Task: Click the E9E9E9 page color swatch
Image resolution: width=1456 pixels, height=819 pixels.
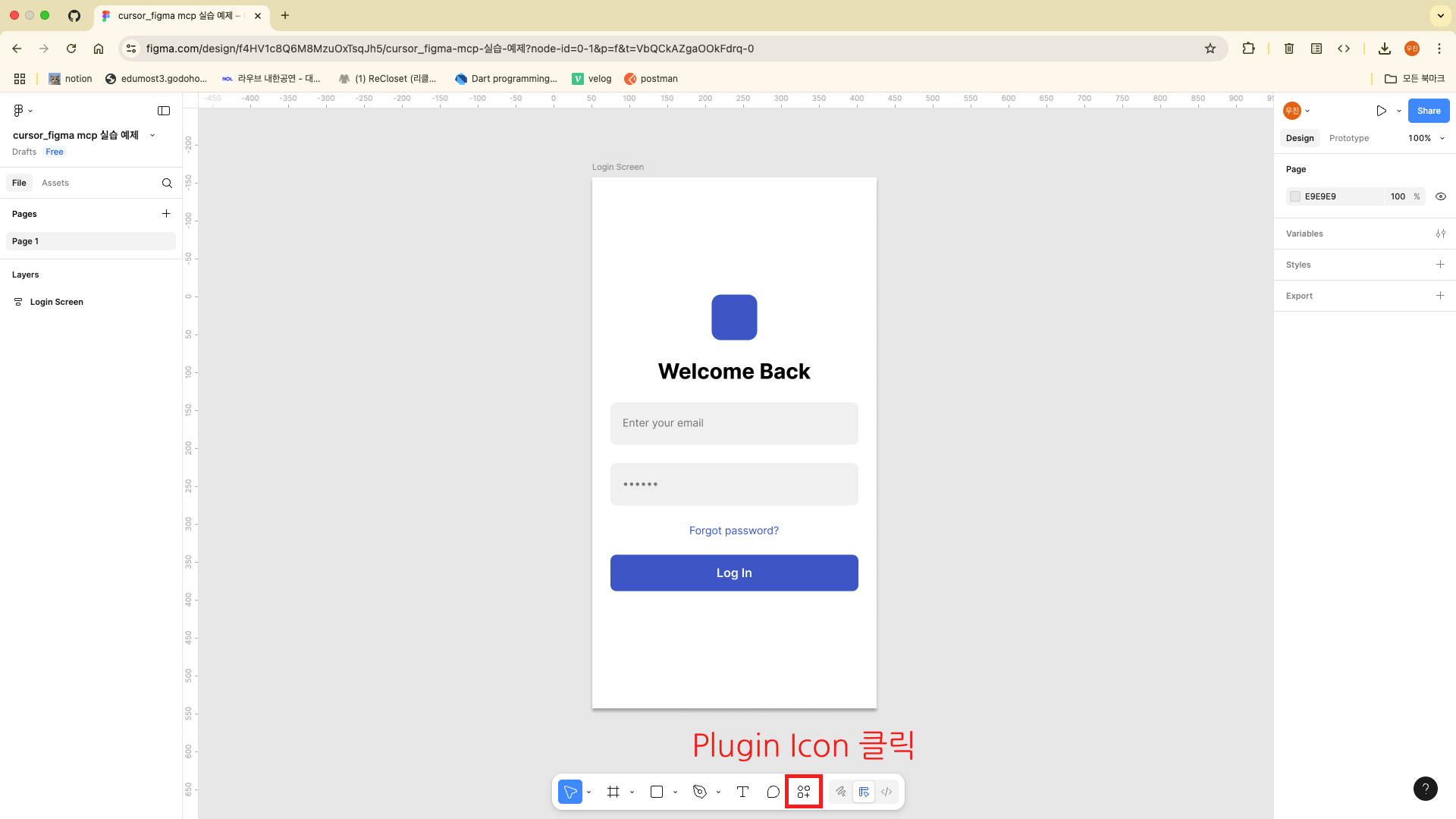Action: click(1295, 196)
